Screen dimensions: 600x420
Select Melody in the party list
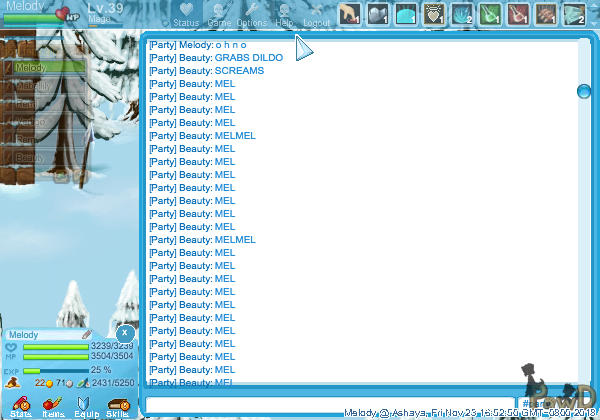(40, 67)
